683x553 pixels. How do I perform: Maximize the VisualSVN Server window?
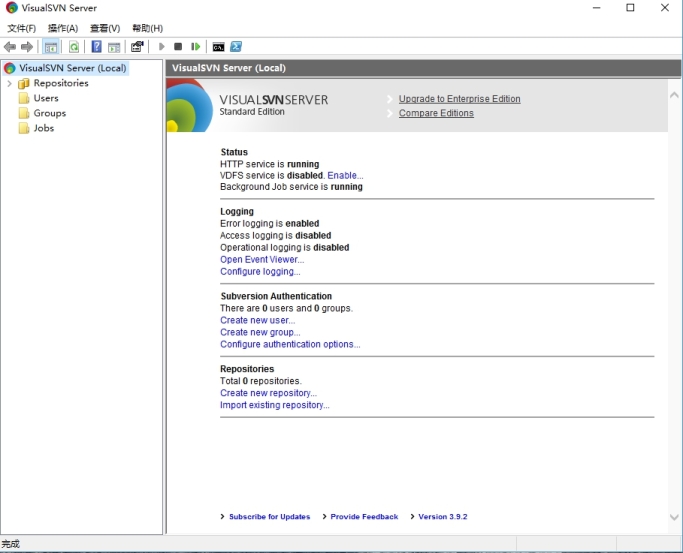[x=630, y=8]
